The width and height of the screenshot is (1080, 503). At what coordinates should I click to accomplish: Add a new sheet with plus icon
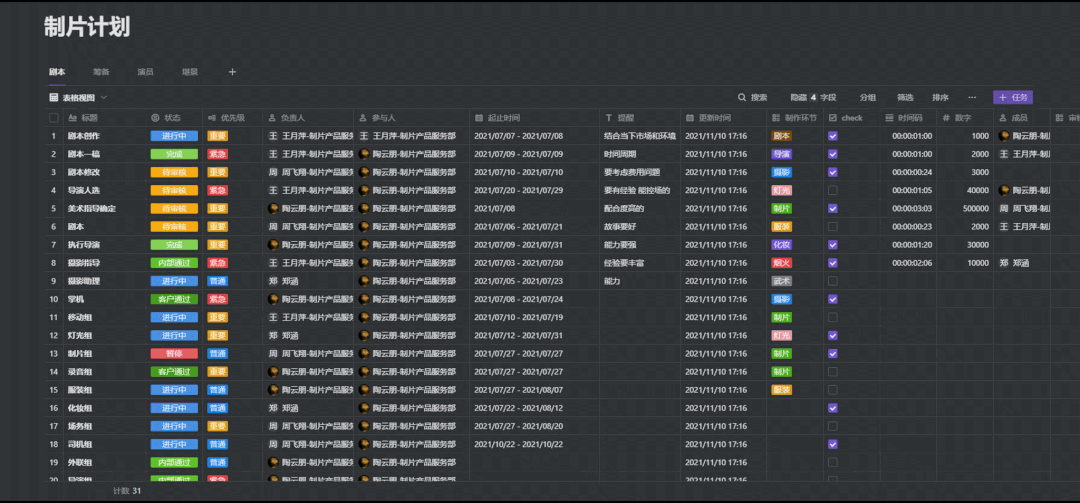point(232,72)
